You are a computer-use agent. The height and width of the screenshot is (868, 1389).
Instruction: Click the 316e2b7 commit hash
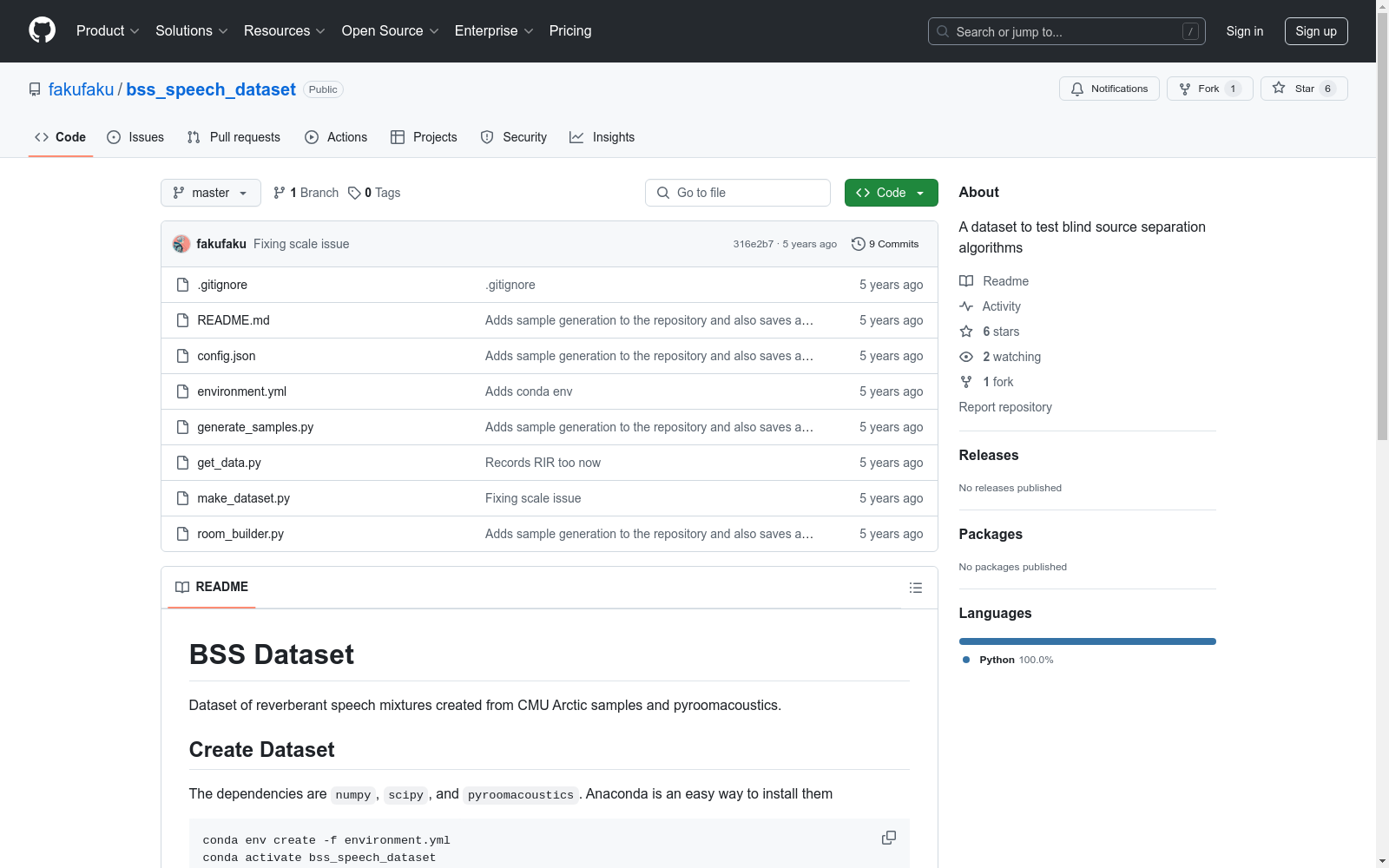pos(753,244)
